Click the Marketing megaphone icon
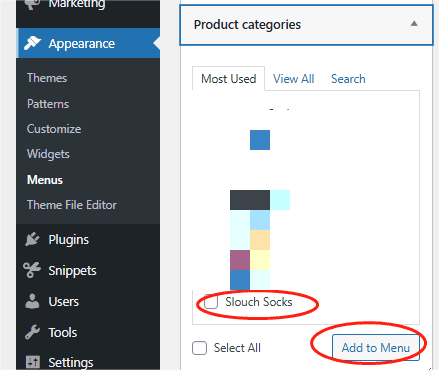Image resolution: width=439 pixels, height=370 pixels. click(32, 4)
